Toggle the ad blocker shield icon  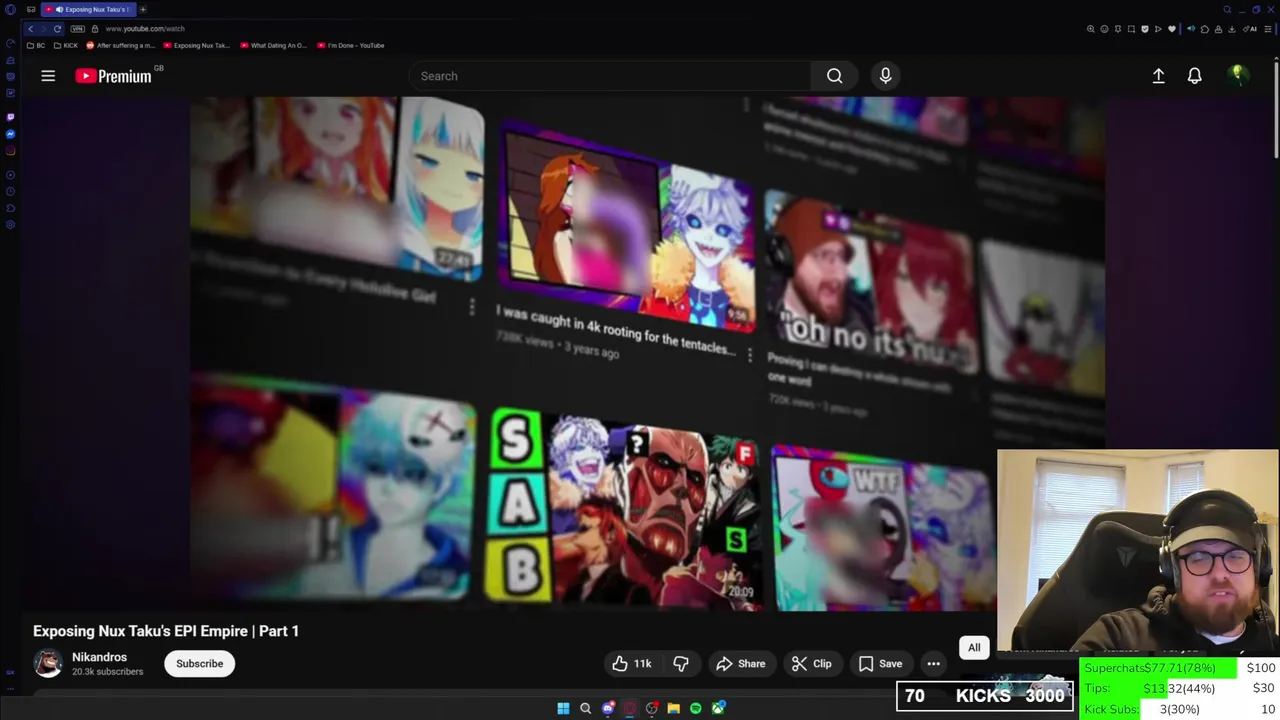coord(1145,29)
